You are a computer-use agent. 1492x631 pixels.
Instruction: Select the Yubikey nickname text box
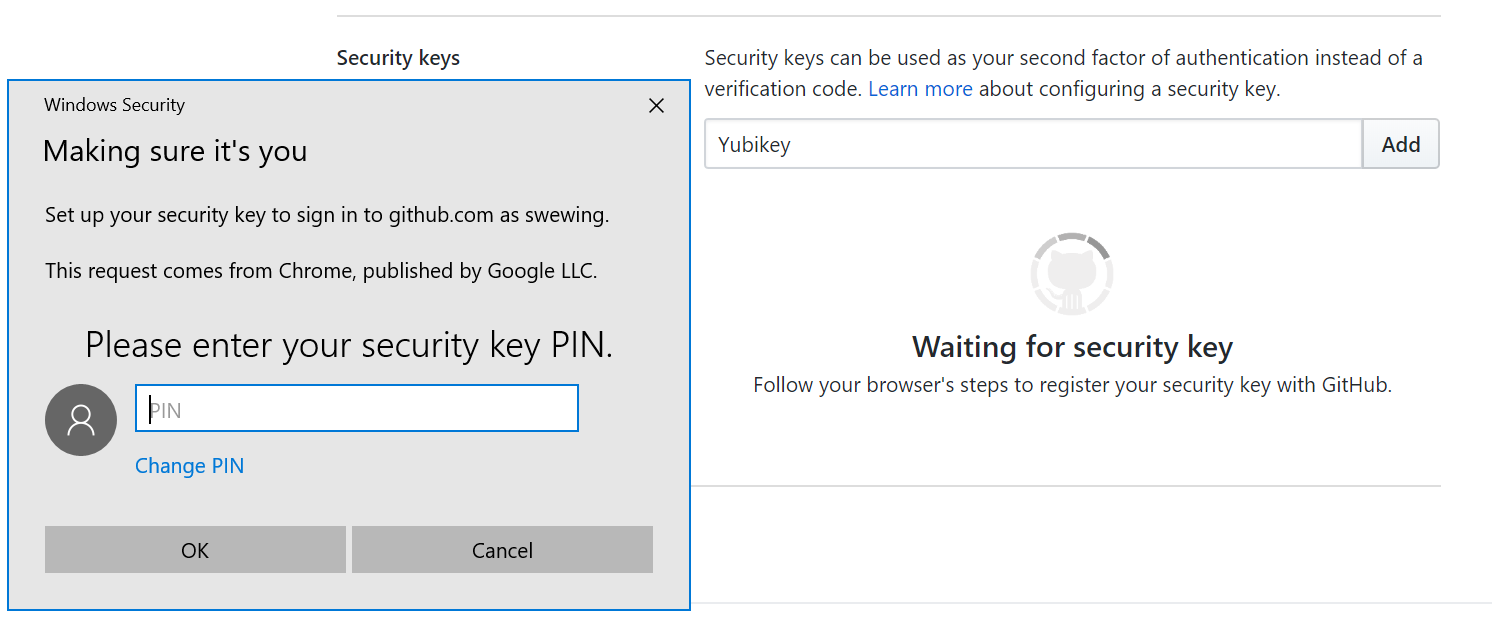point(1032,144)
